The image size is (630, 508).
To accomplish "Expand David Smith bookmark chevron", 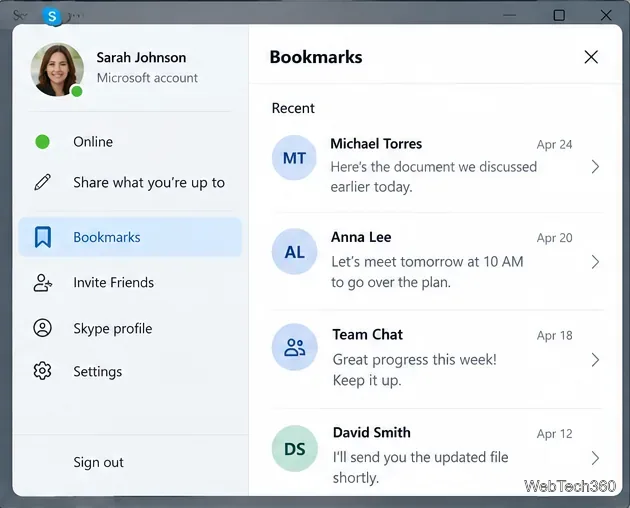I will point(595,458).
